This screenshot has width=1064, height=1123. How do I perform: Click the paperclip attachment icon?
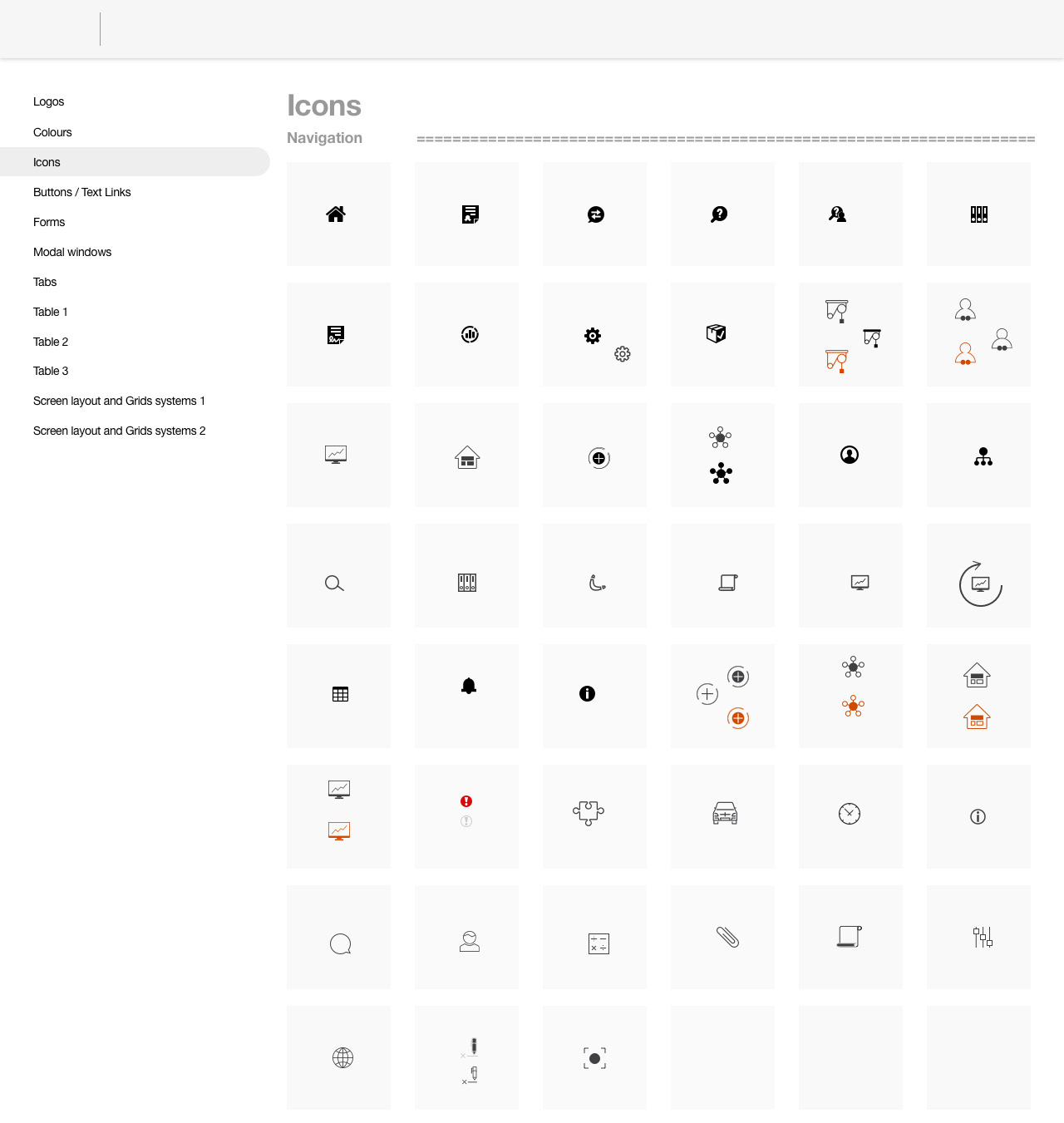(727, 937)
